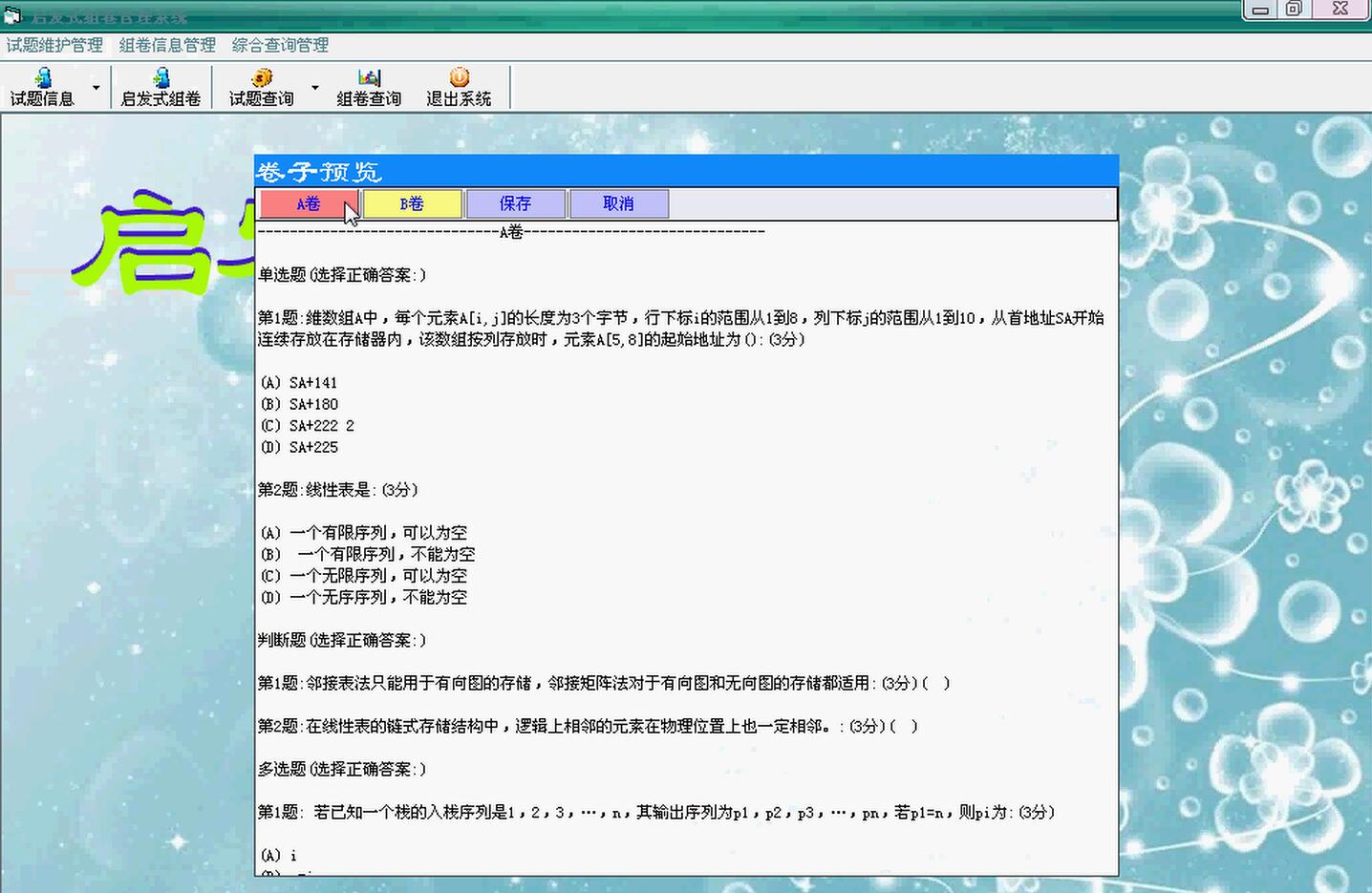Select answer 一个有限序列，可以为空
This screenshot has width=1372, height=893.
[363, 533]
